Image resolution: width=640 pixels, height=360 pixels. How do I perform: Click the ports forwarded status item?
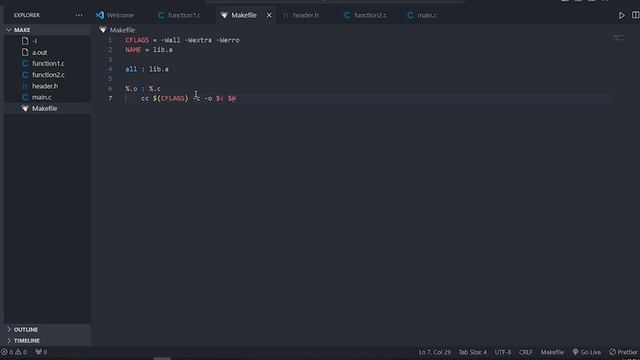41,352
